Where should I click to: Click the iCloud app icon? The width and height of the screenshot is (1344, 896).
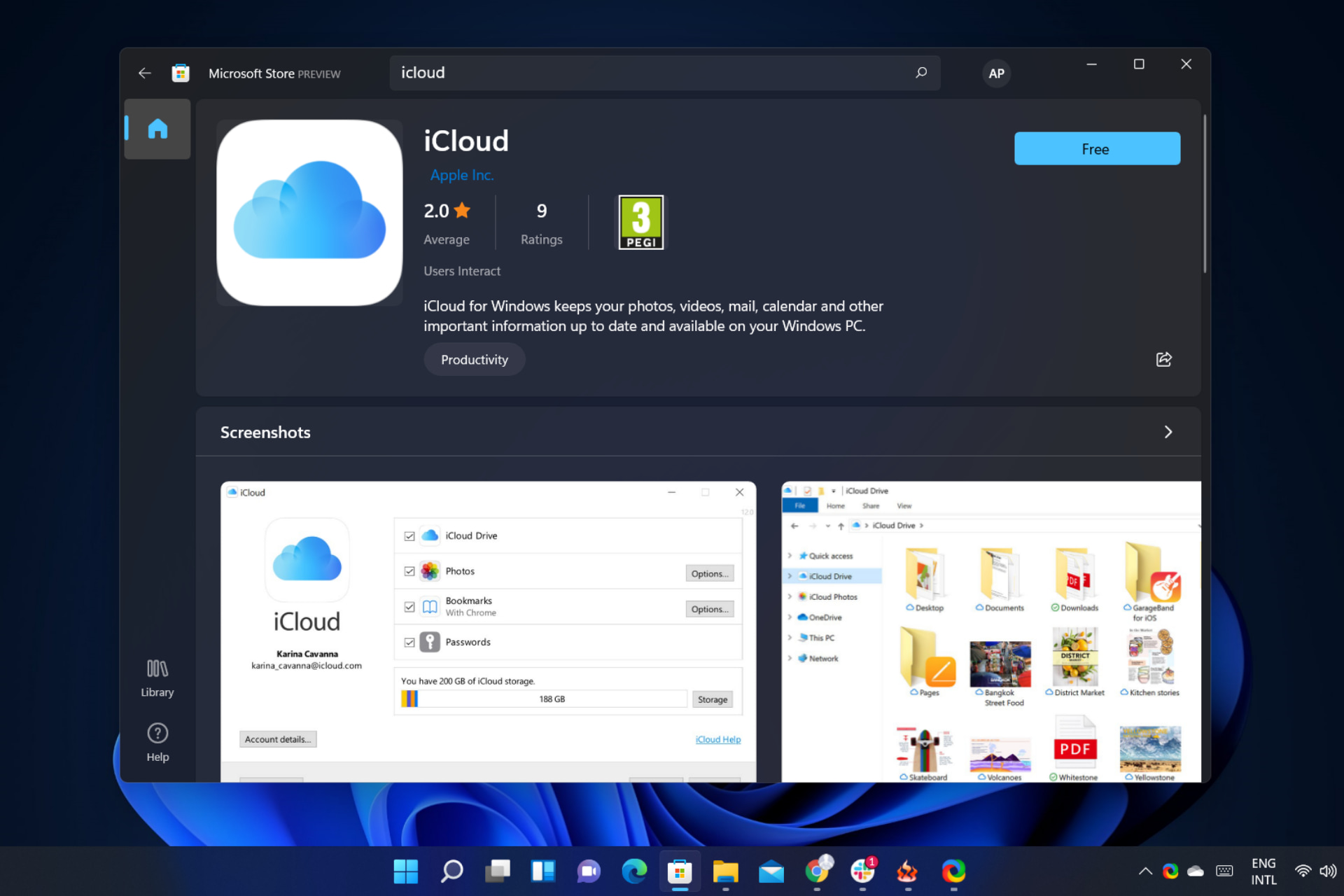tap(309, 212)
